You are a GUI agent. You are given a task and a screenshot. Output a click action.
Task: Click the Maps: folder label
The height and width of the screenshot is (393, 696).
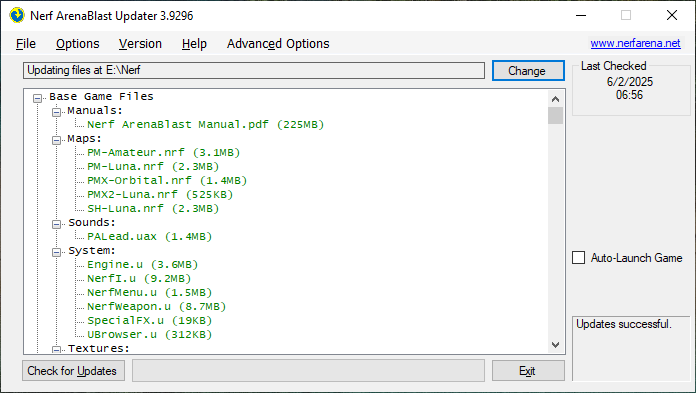[x=84, y=139]
